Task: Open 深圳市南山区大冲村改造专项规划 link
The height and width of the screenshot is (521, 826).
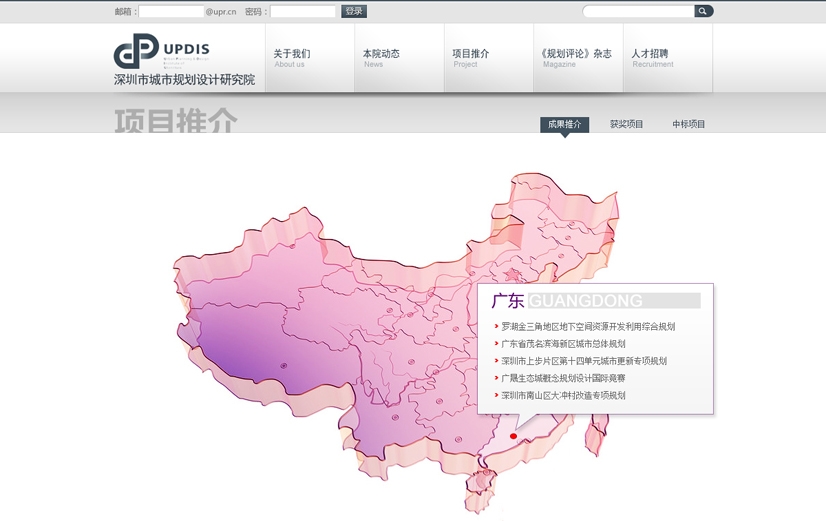Action: pyautogui.click(x=563, y=396)
